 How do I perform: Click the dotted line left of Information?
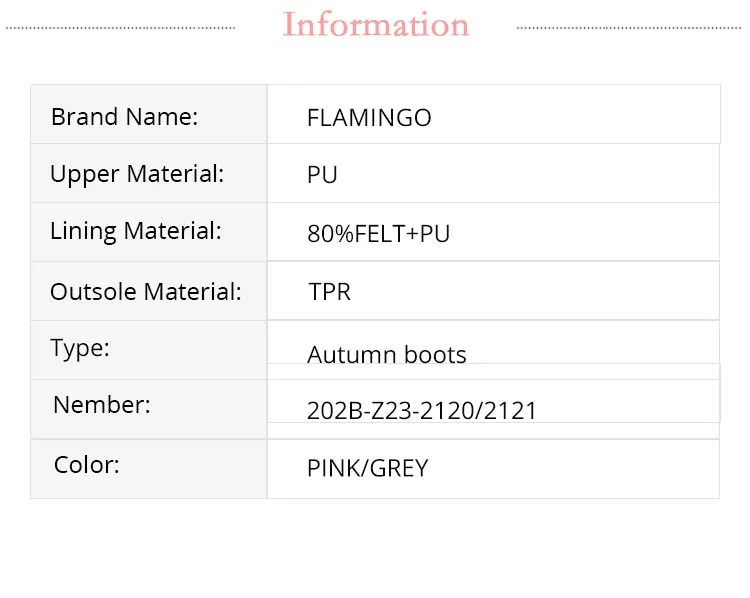[x=120, y=28]
